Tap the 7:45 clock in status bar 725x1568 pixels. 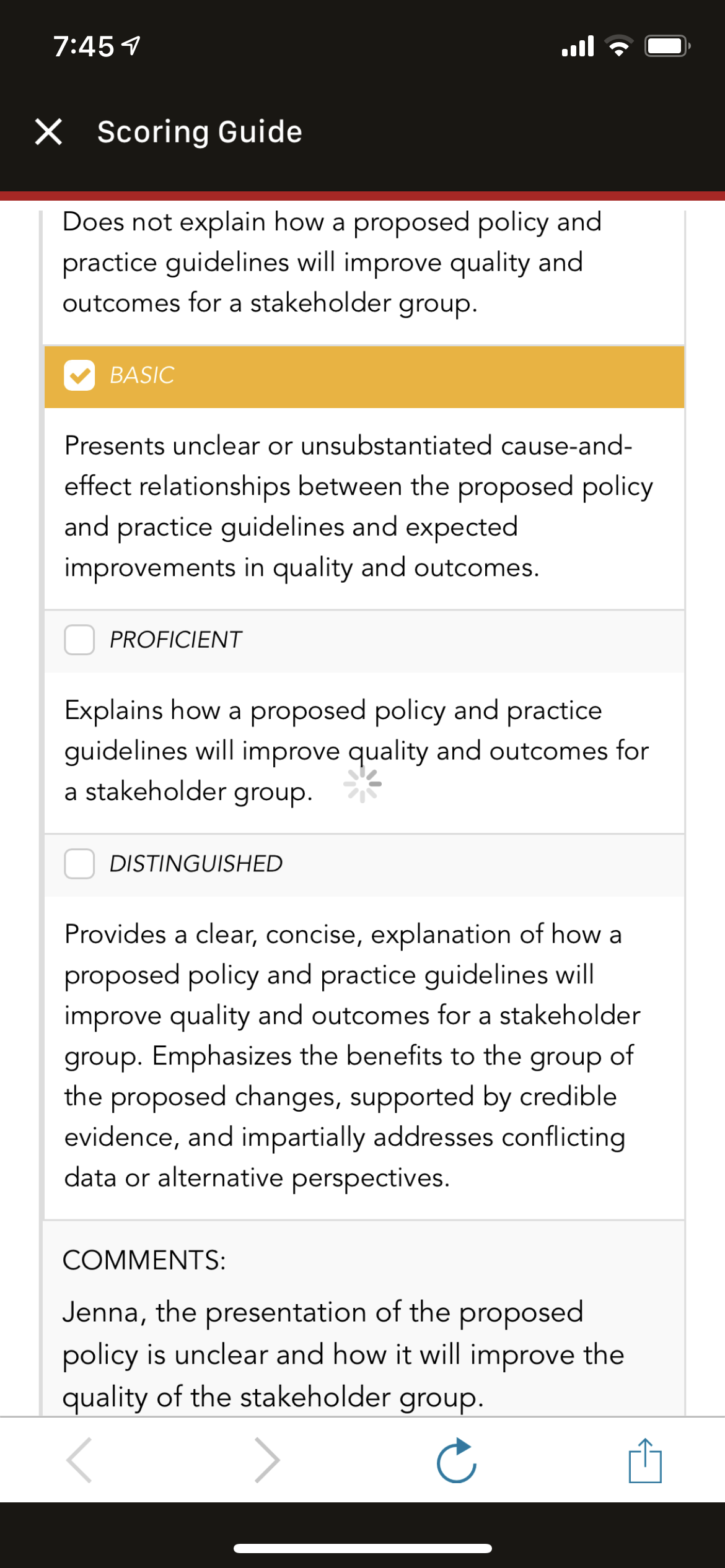coord(84,46)
